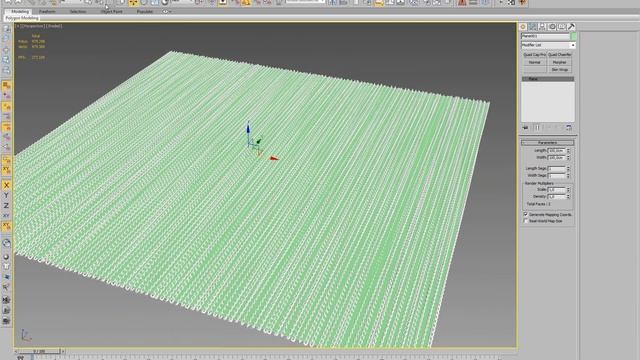Switch to the Selection ribbon tab
This screenshot has height=360, width=640.
78,11
